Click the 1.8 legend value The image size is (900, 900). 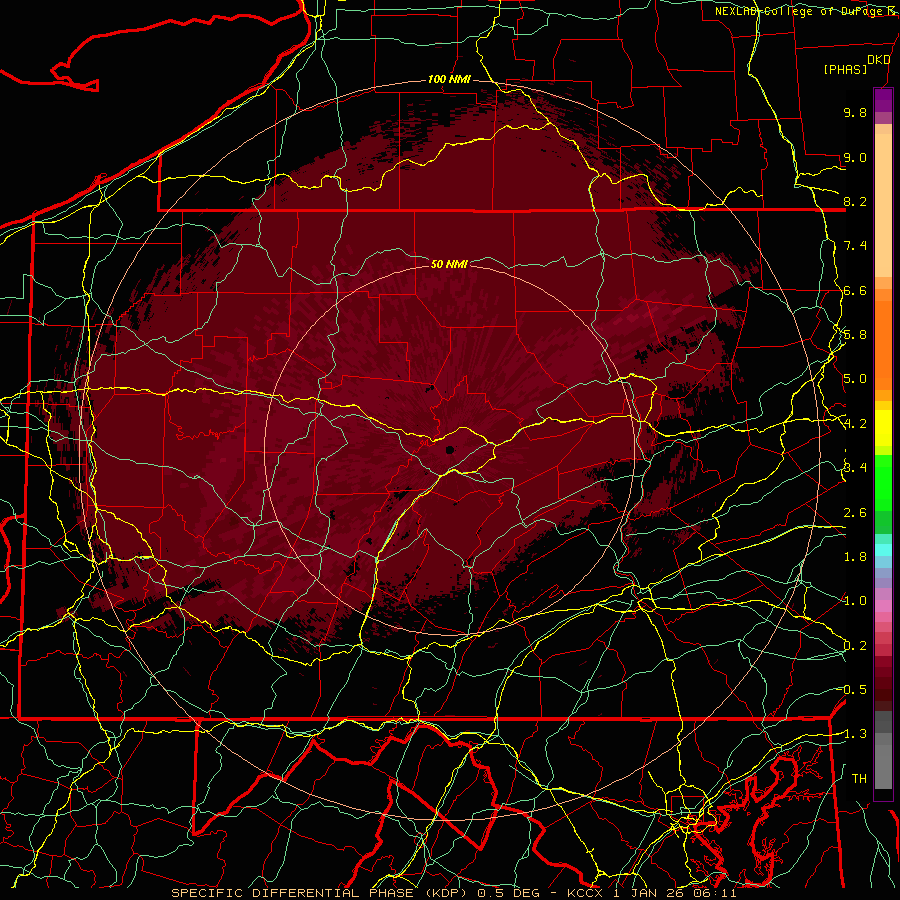[855, 557]
